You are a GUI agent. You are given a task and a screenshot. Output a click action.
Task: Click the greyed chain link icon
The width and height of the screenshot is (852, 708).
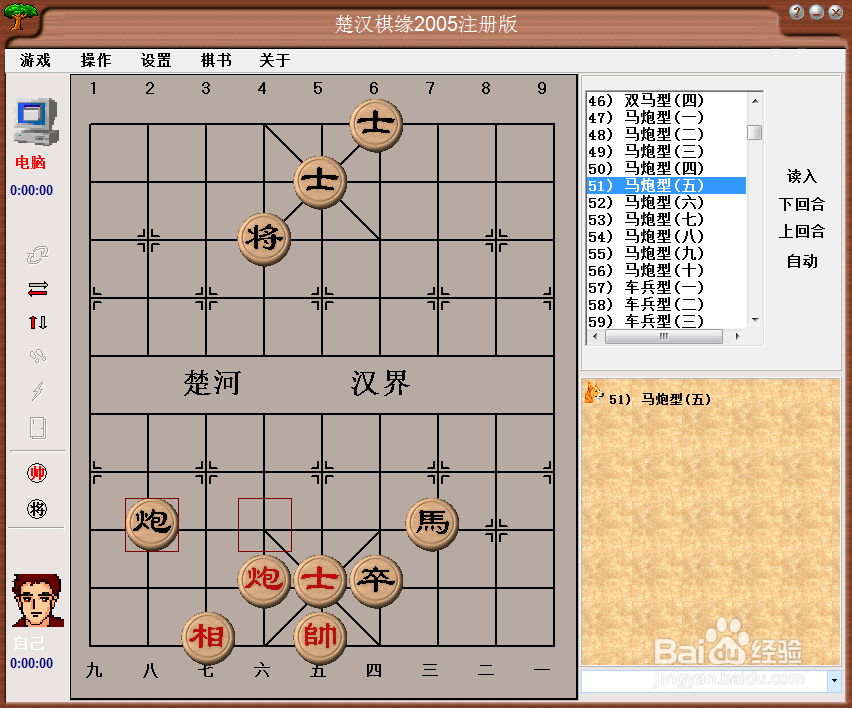(37, 254)
